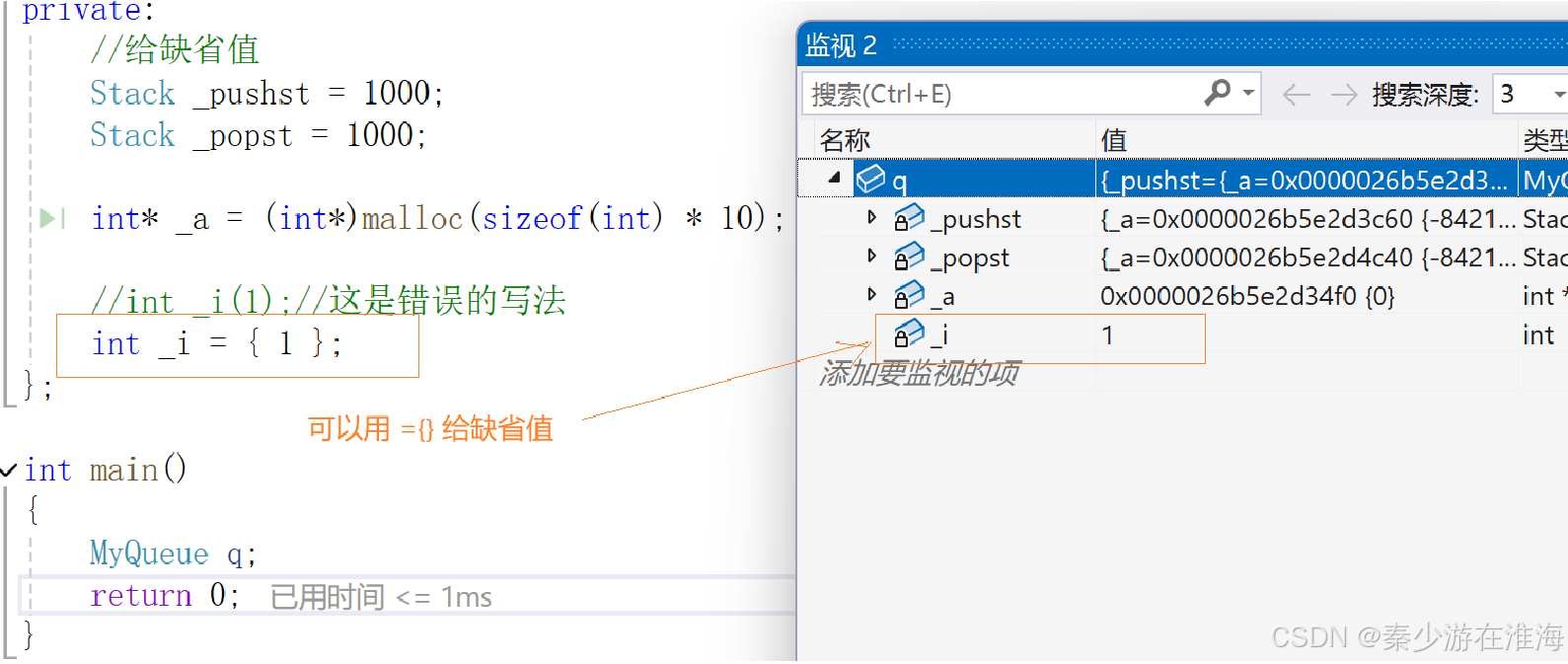Click the _pushst value cell
This screenshot has width=1568, height=664.
1307,219
